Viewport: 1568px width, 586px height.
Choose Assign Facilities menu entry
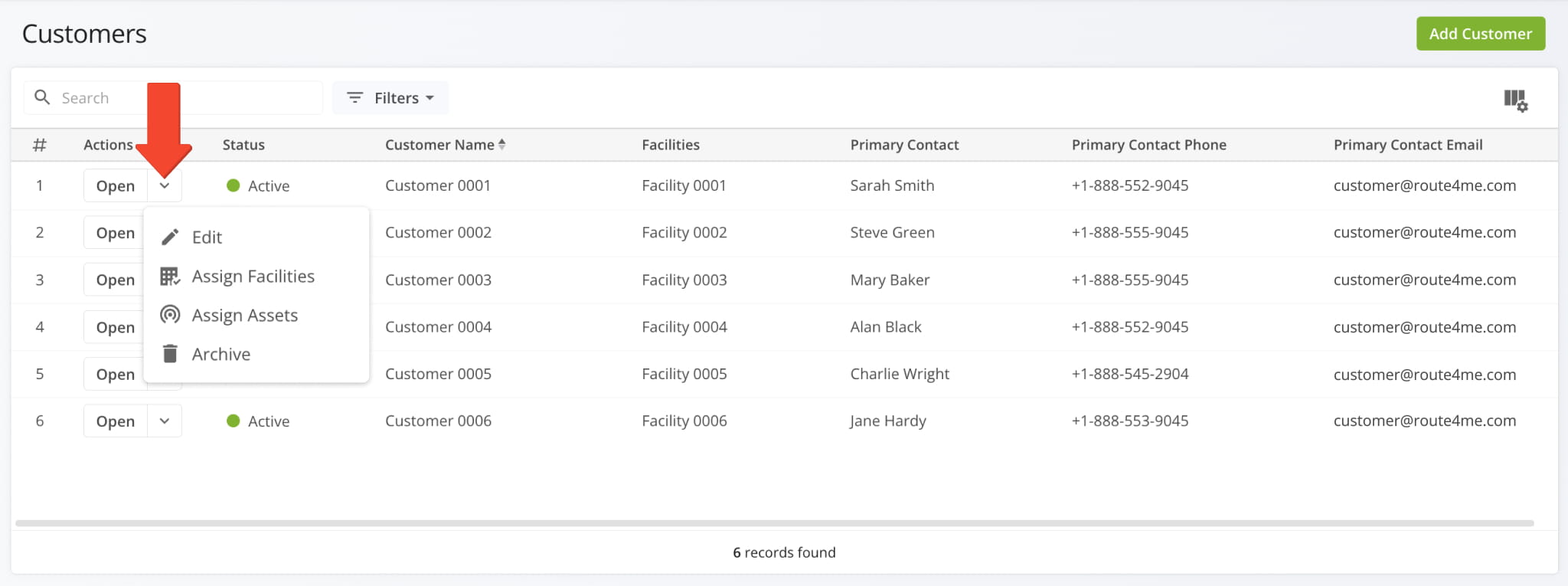[256, 276]
